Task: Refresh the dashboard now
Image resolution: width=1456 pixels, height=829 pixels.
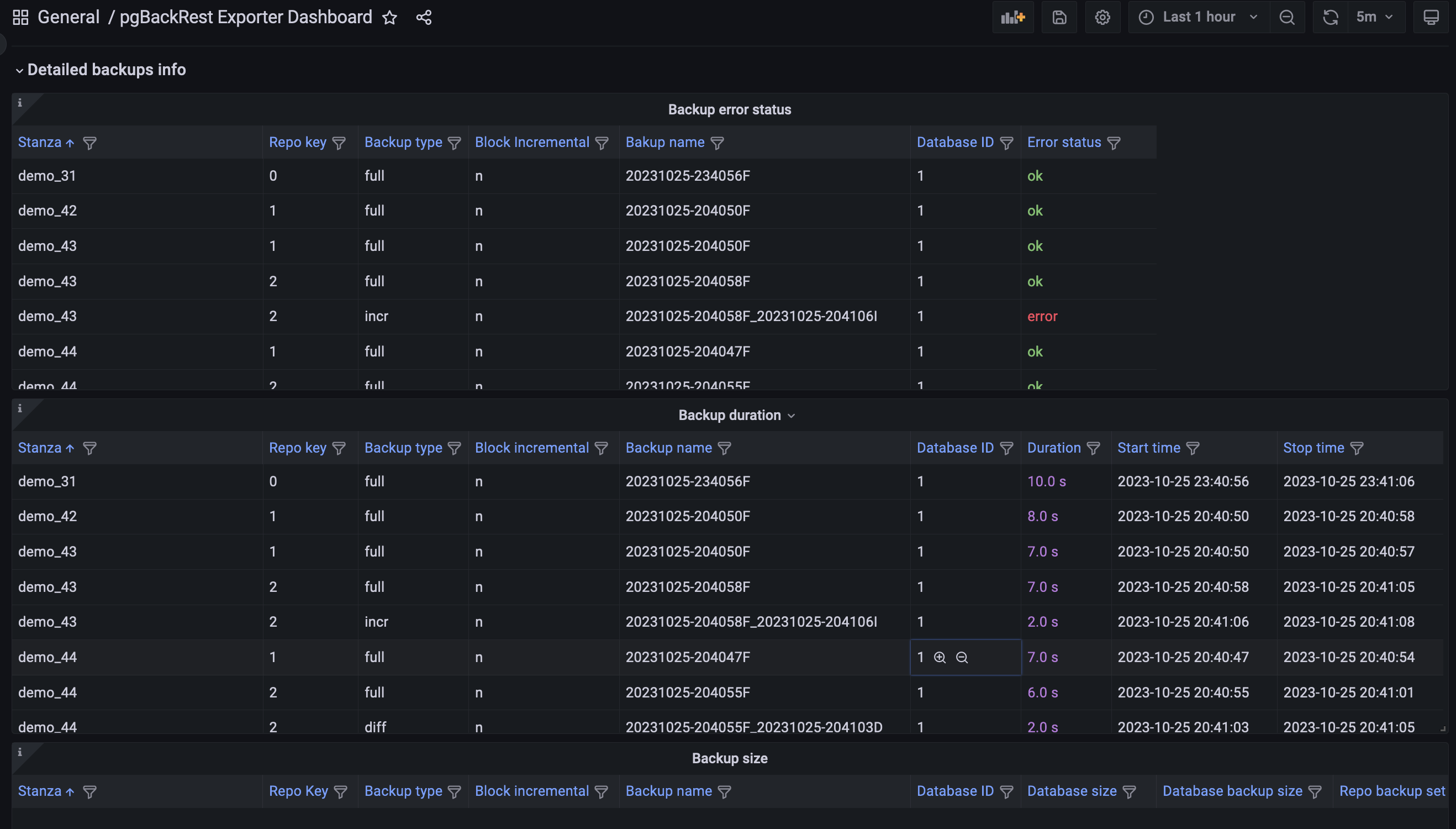Action: point(1330,17)
